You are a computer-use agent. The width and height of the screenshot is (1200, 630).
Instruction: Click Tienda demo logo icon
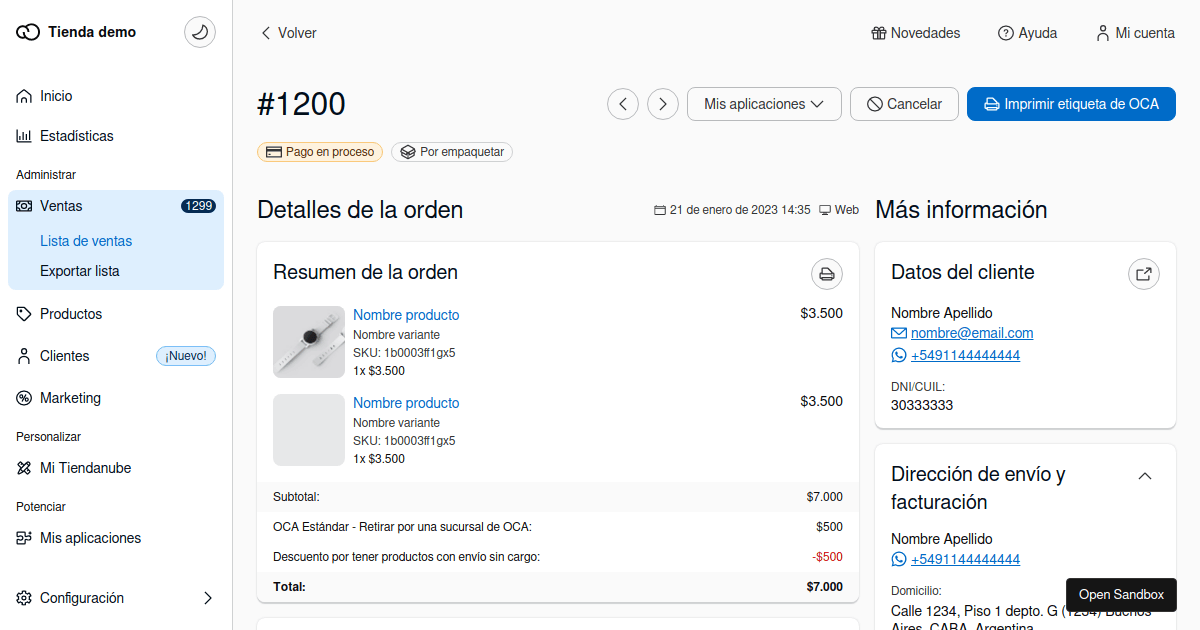coord(28,32)
